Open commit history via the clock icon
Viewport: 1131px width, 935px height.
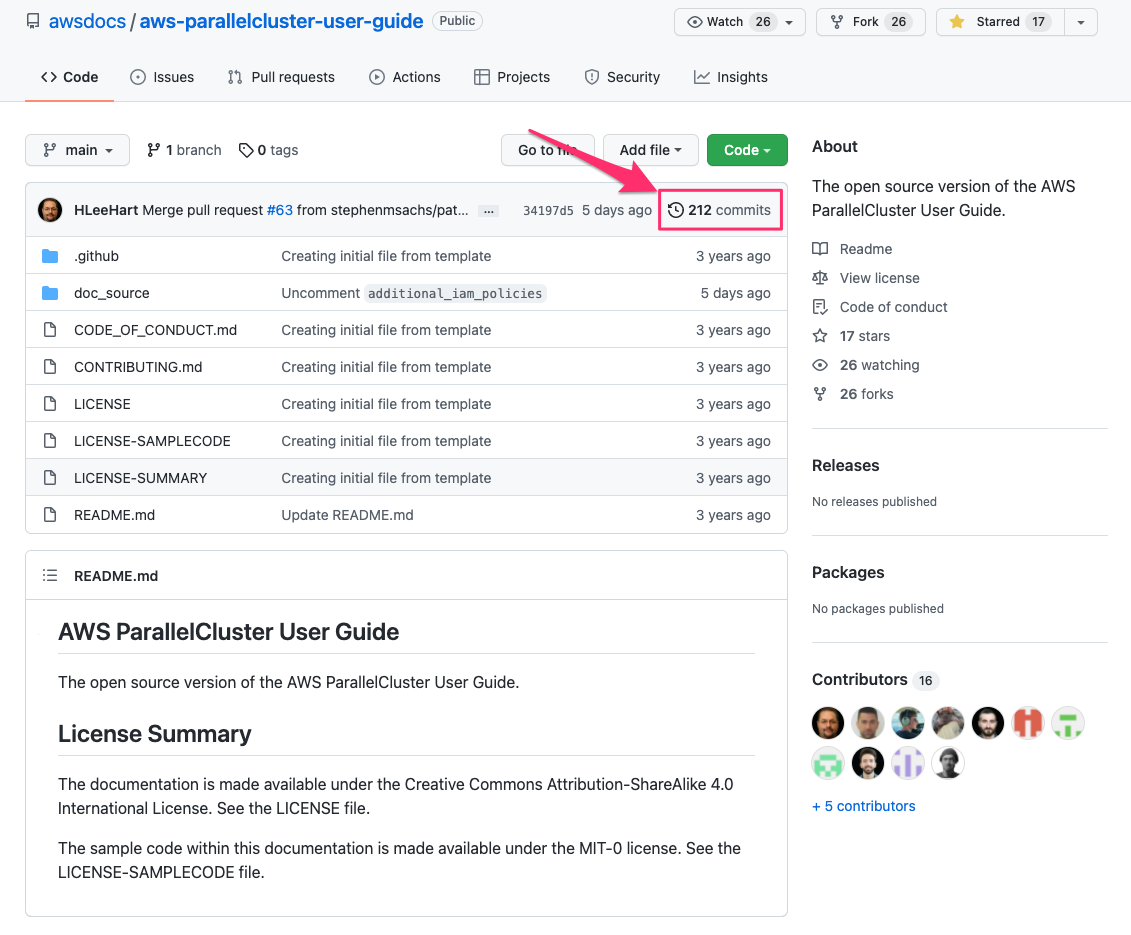coord(675,210)
